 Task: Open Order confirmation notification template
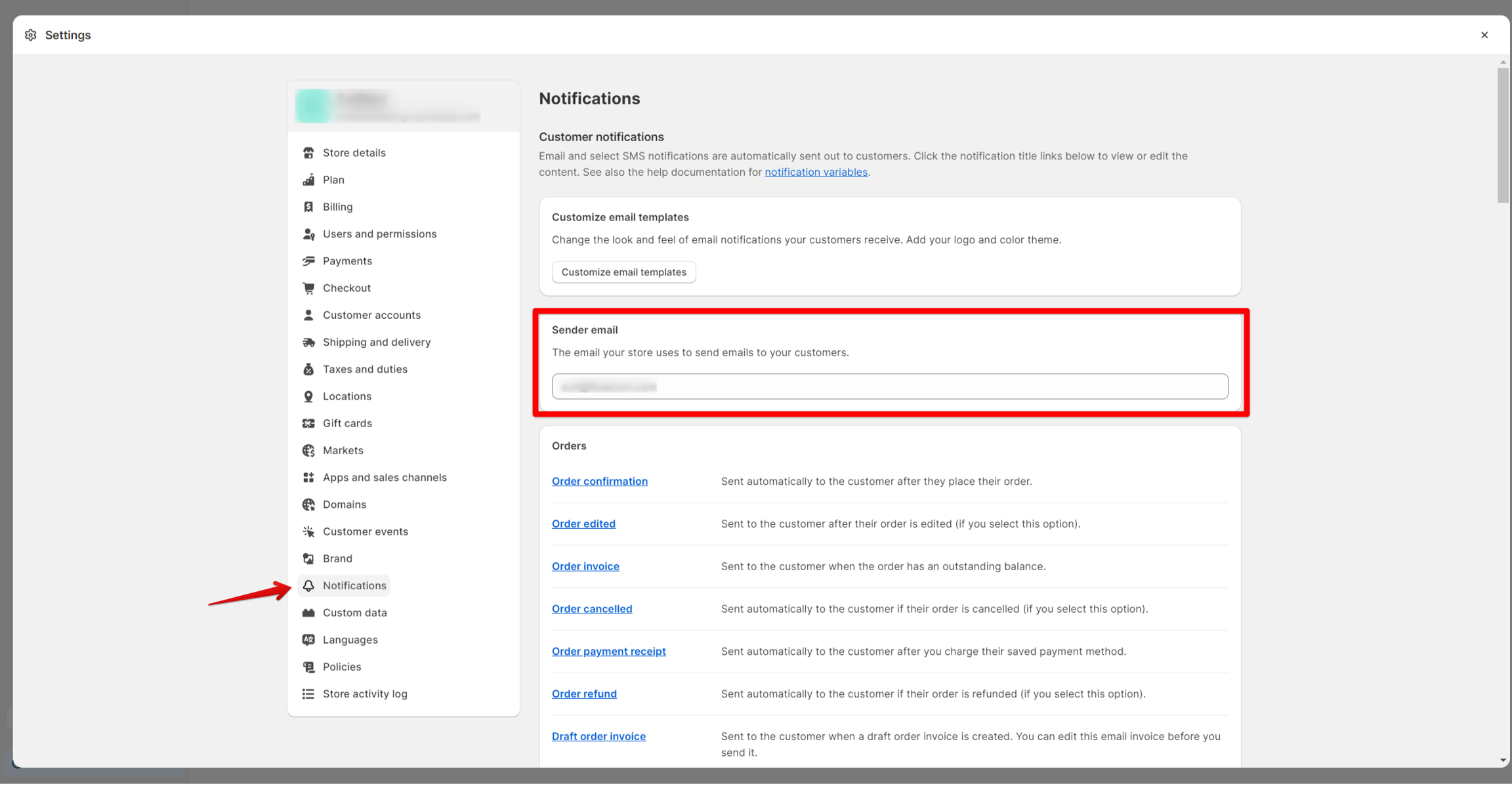(x=599, y=482)
